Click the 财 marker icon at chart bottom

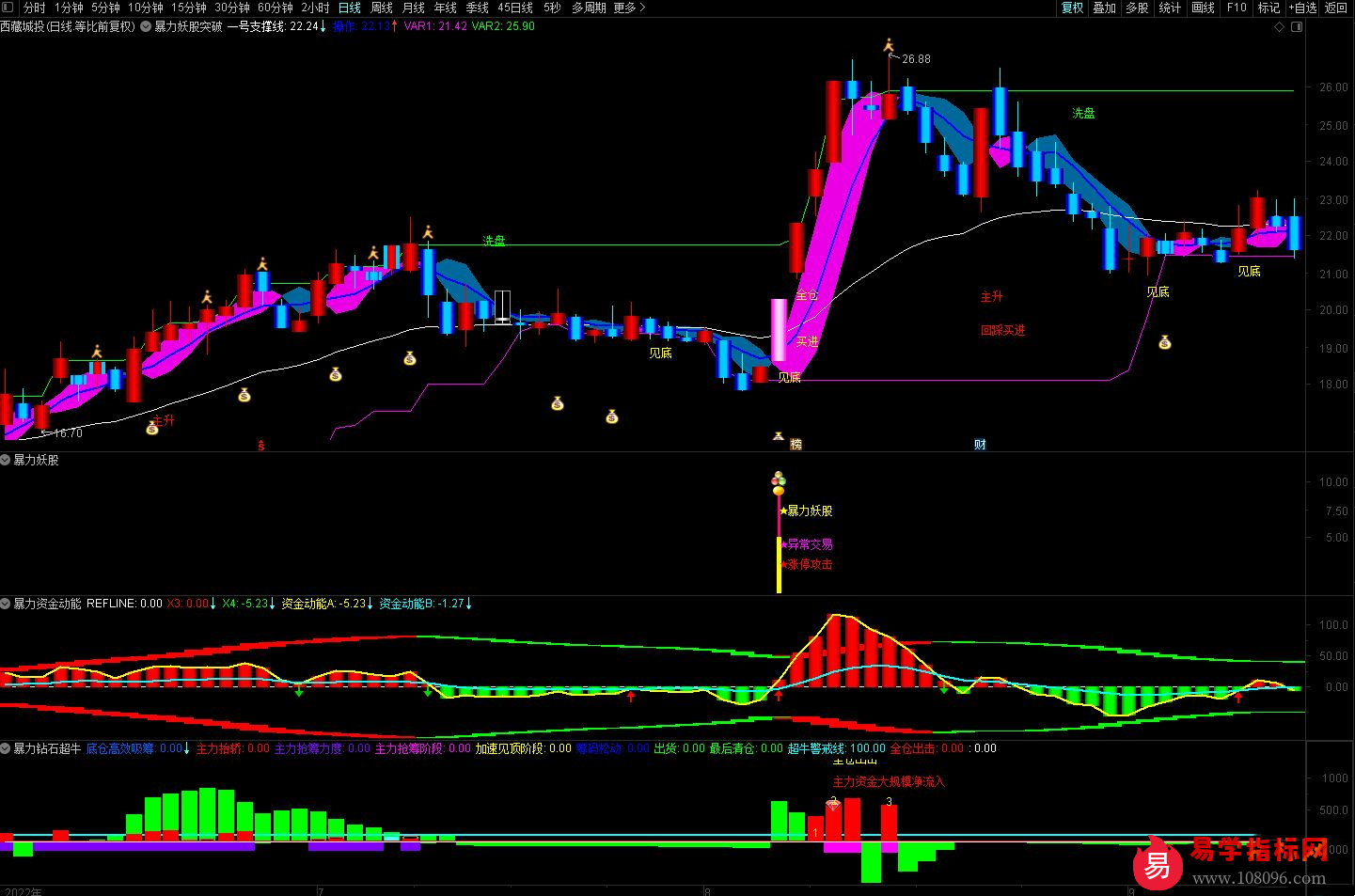(x=980, y=444)
